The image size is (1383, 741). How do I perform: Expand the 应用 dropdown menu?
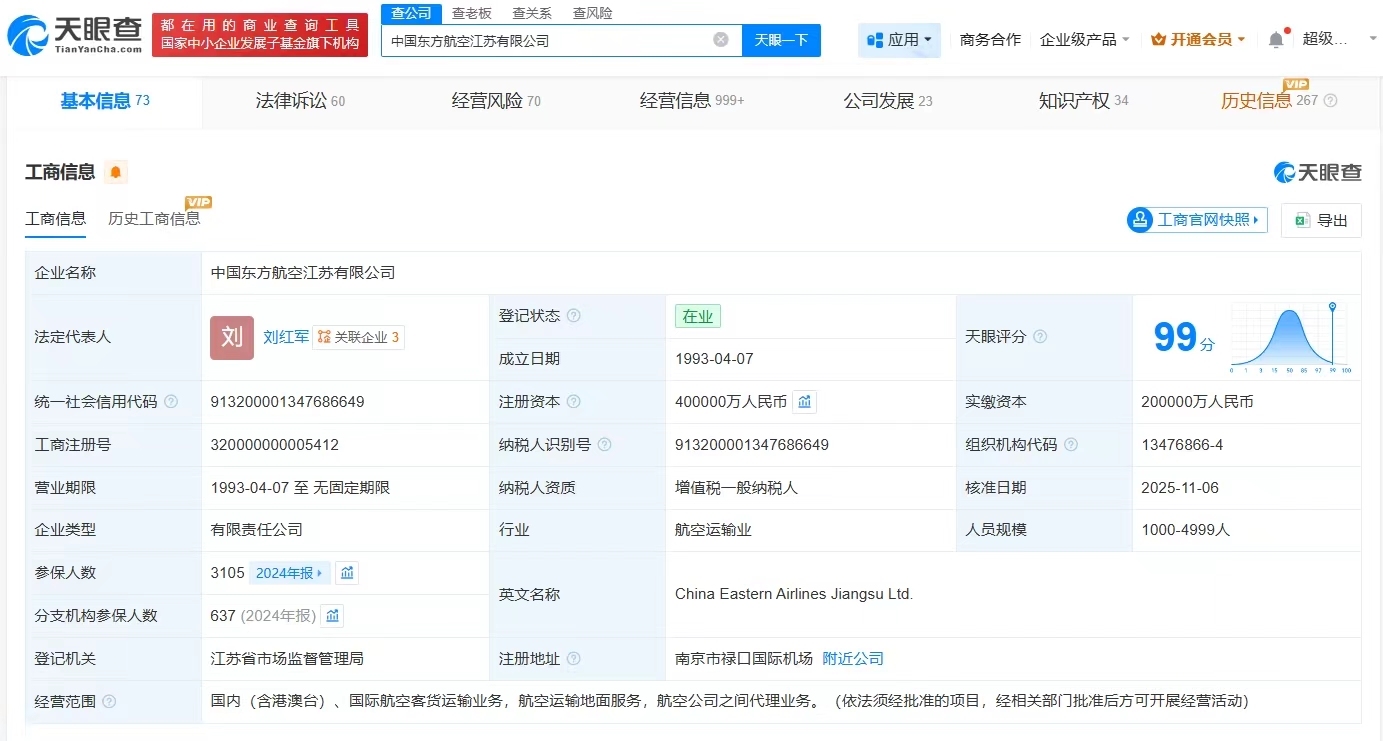tap(899, 40)
